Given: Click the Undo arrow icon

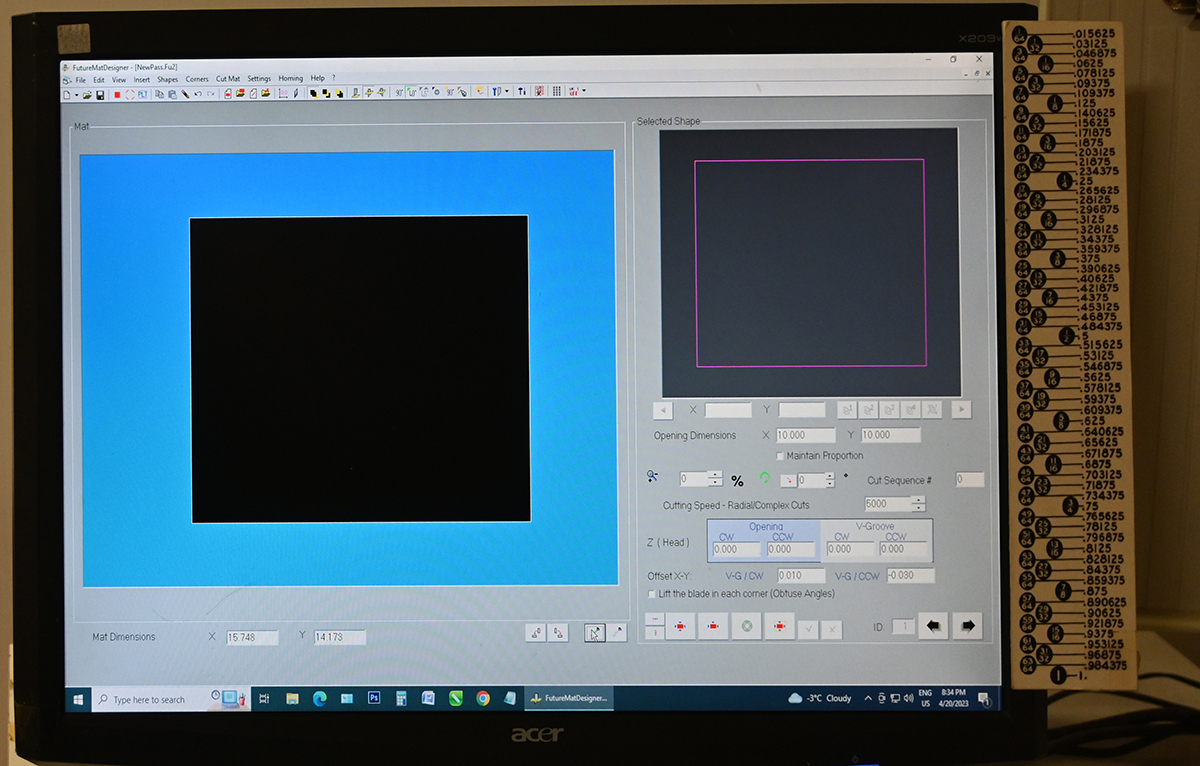Looking at the screenshot, I should click(198, 94).
